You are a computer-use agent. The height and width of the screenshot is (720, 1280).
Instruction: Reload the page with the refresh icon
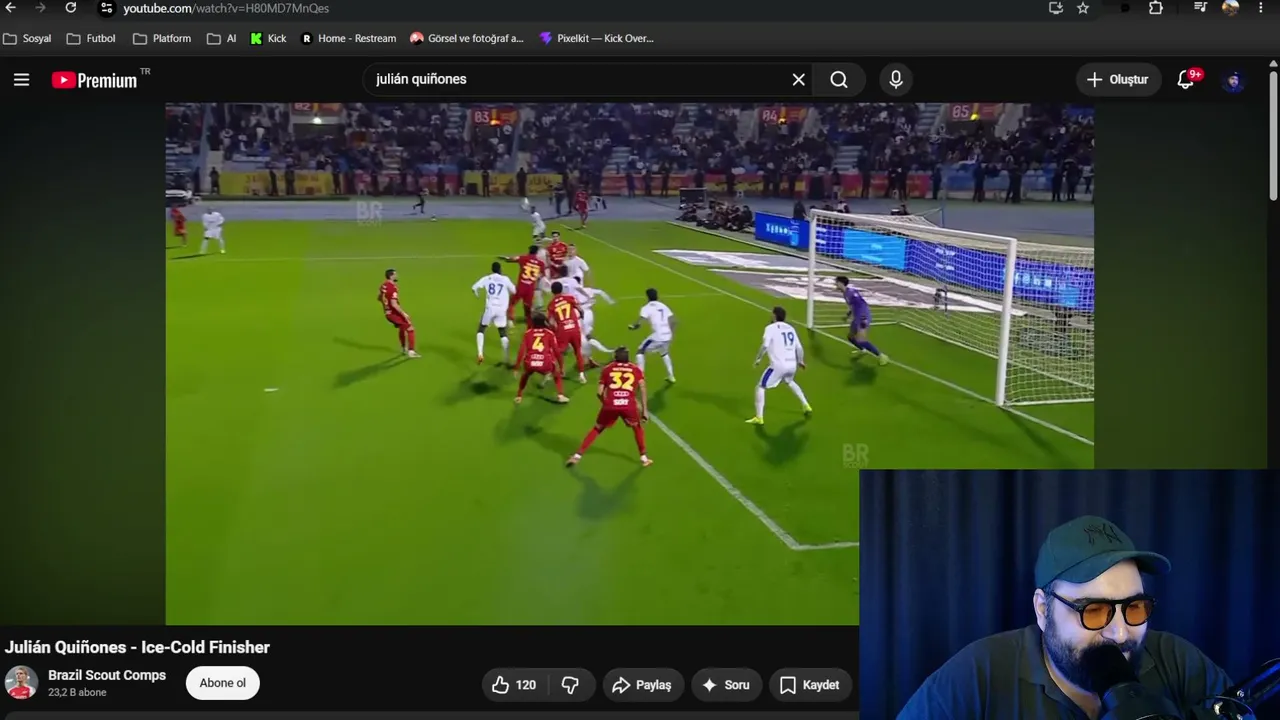click(x=71, y=8)
